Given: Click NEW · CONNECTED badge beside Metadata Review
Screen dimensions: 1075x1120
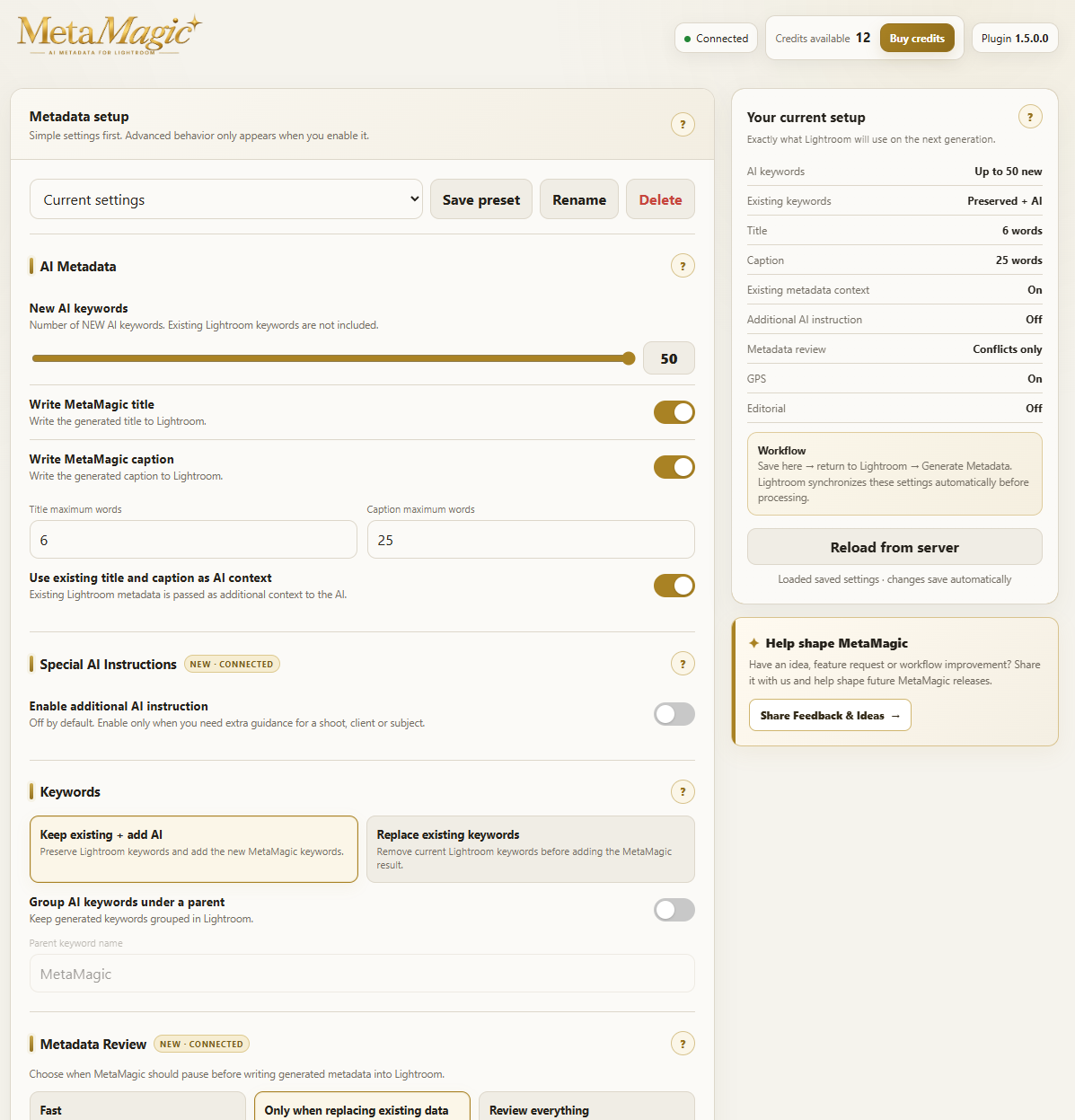Looking at the screenshot, I should point(201,1044).
